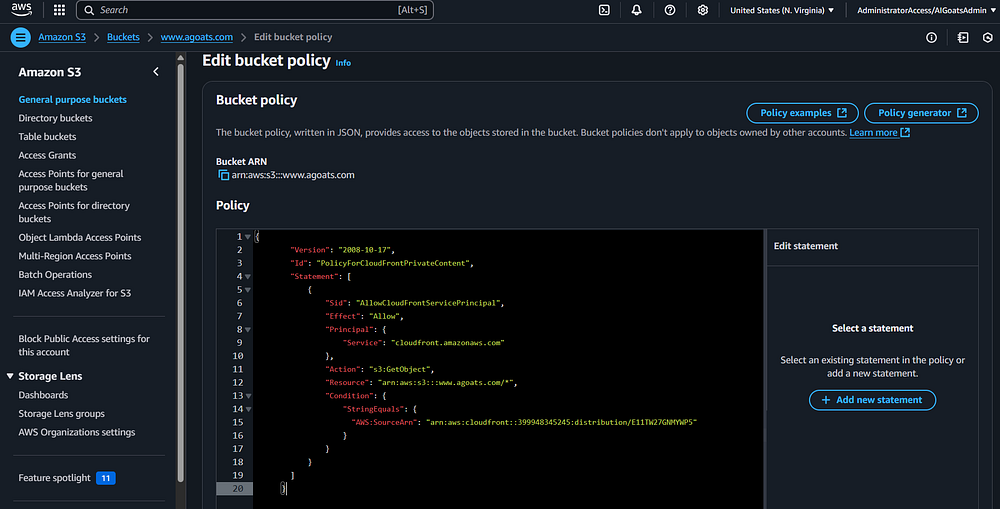Collapse the fold arrow on line 1

[248, 237]
